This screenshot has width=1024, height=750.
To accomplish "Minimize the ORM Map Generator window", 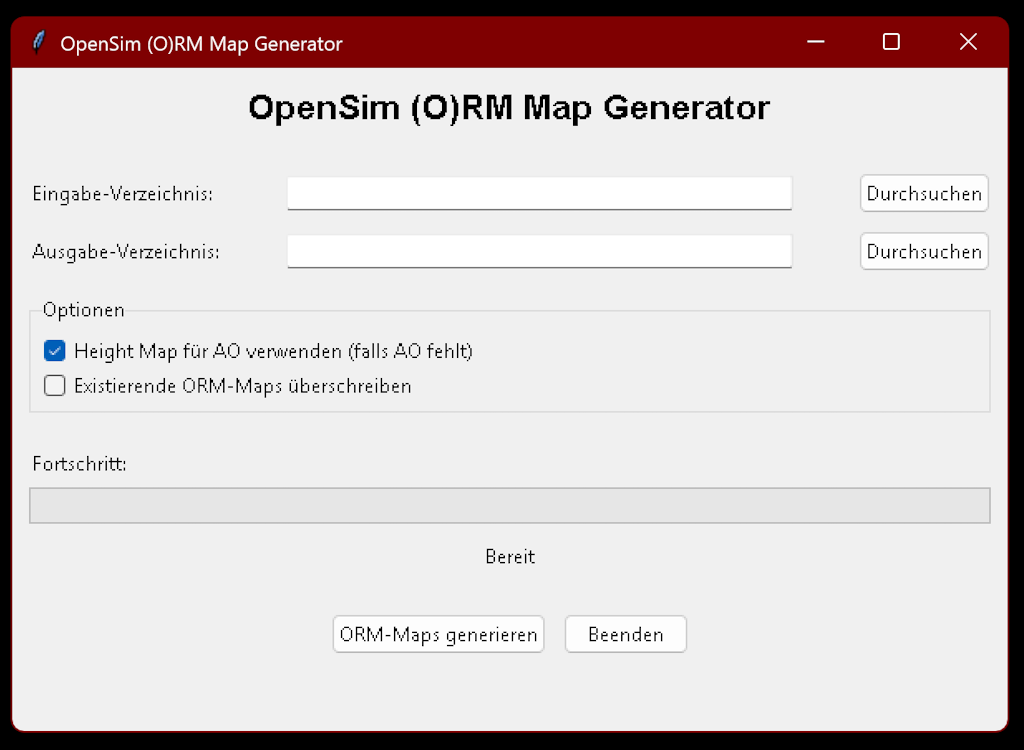I will click(816, 42).
